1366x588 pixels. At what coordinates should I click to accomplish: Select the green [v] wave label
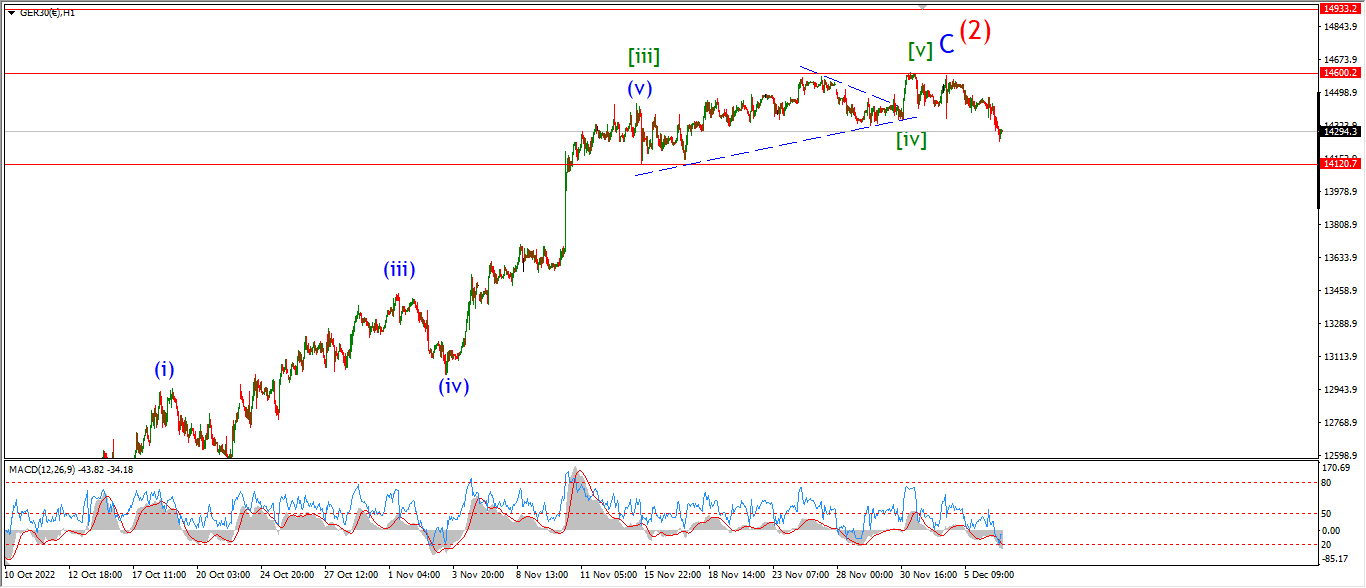[920, 49]
